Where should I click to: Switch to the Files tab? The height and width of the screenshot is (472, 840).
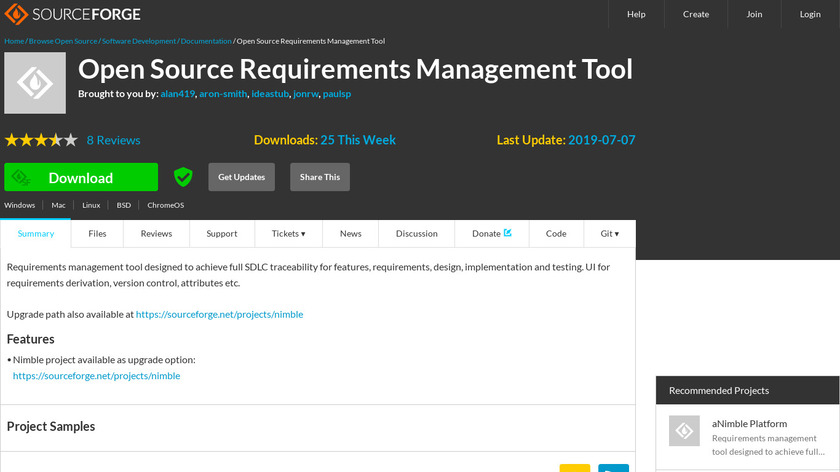(97, 234)
